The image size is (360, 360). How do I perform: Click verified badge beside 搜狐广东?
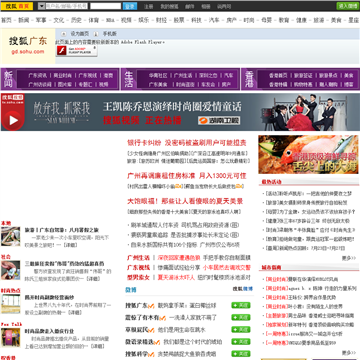coord(151,306)
